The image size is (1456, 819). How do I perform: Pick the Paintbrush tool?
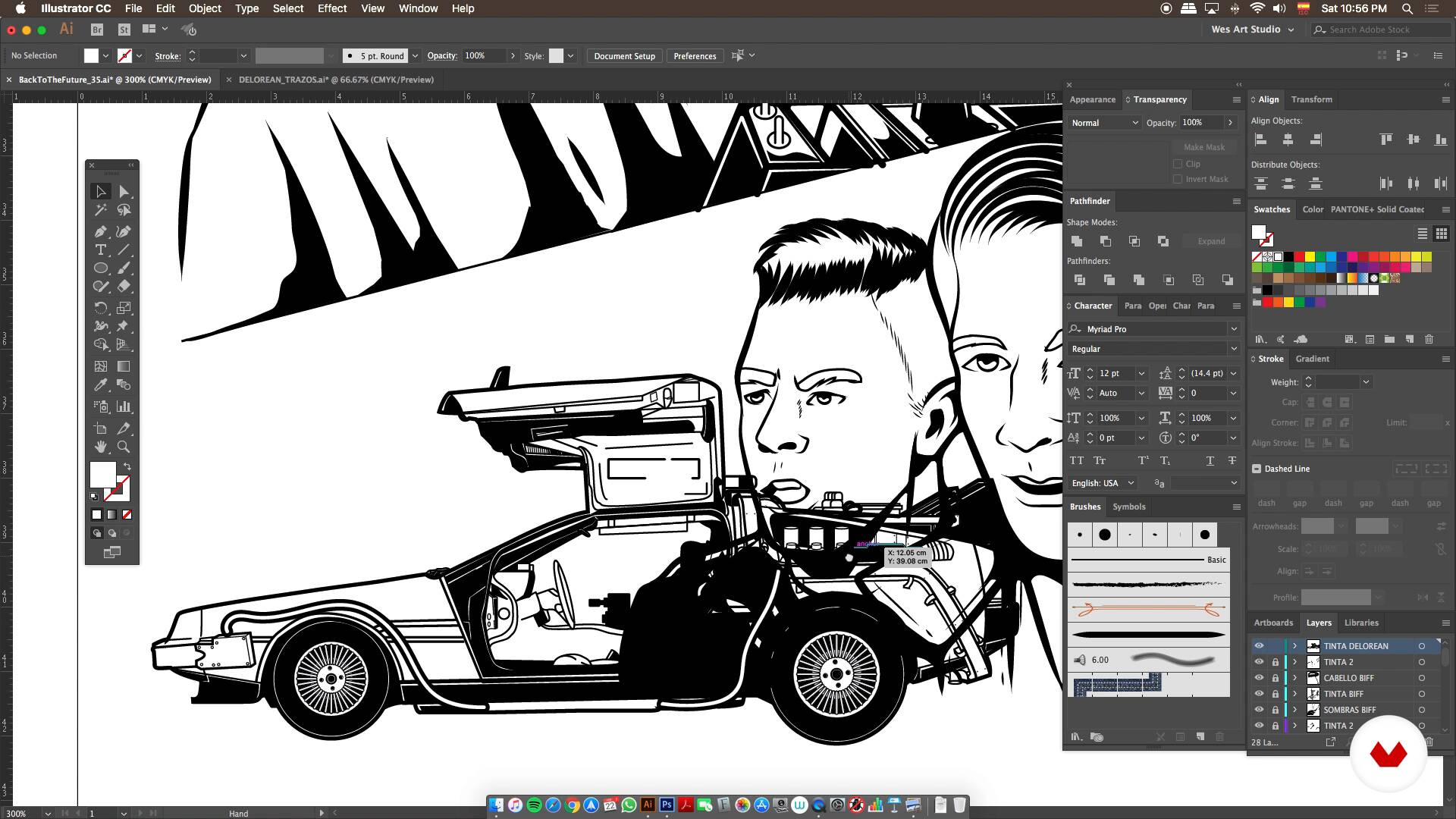point(124,268)
